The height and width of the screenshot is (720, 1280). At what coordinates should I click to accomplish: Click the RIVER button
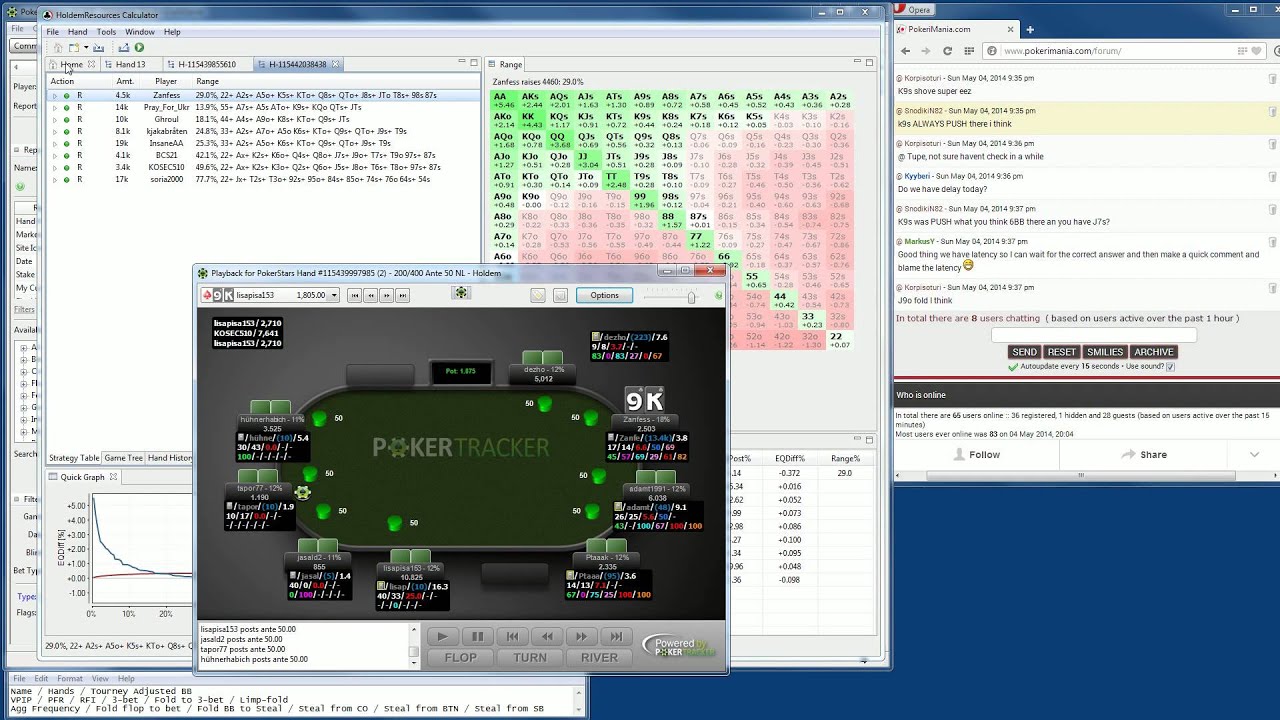coord(599,657)
